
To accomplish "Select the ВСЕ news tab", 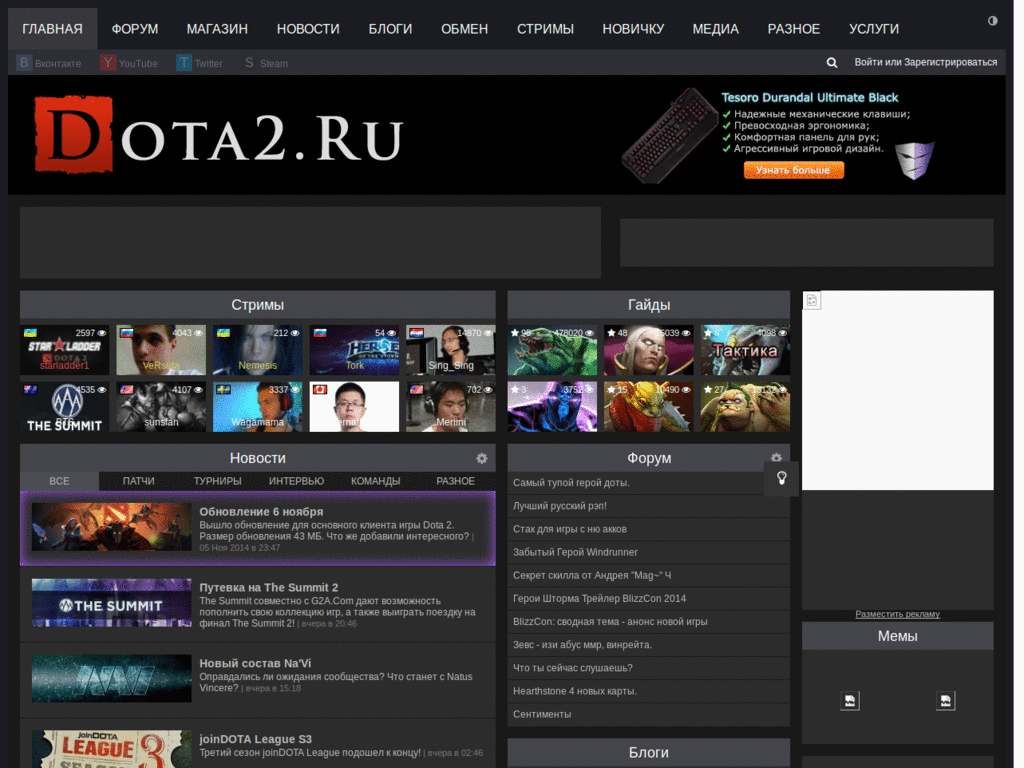I will point(59,481).
